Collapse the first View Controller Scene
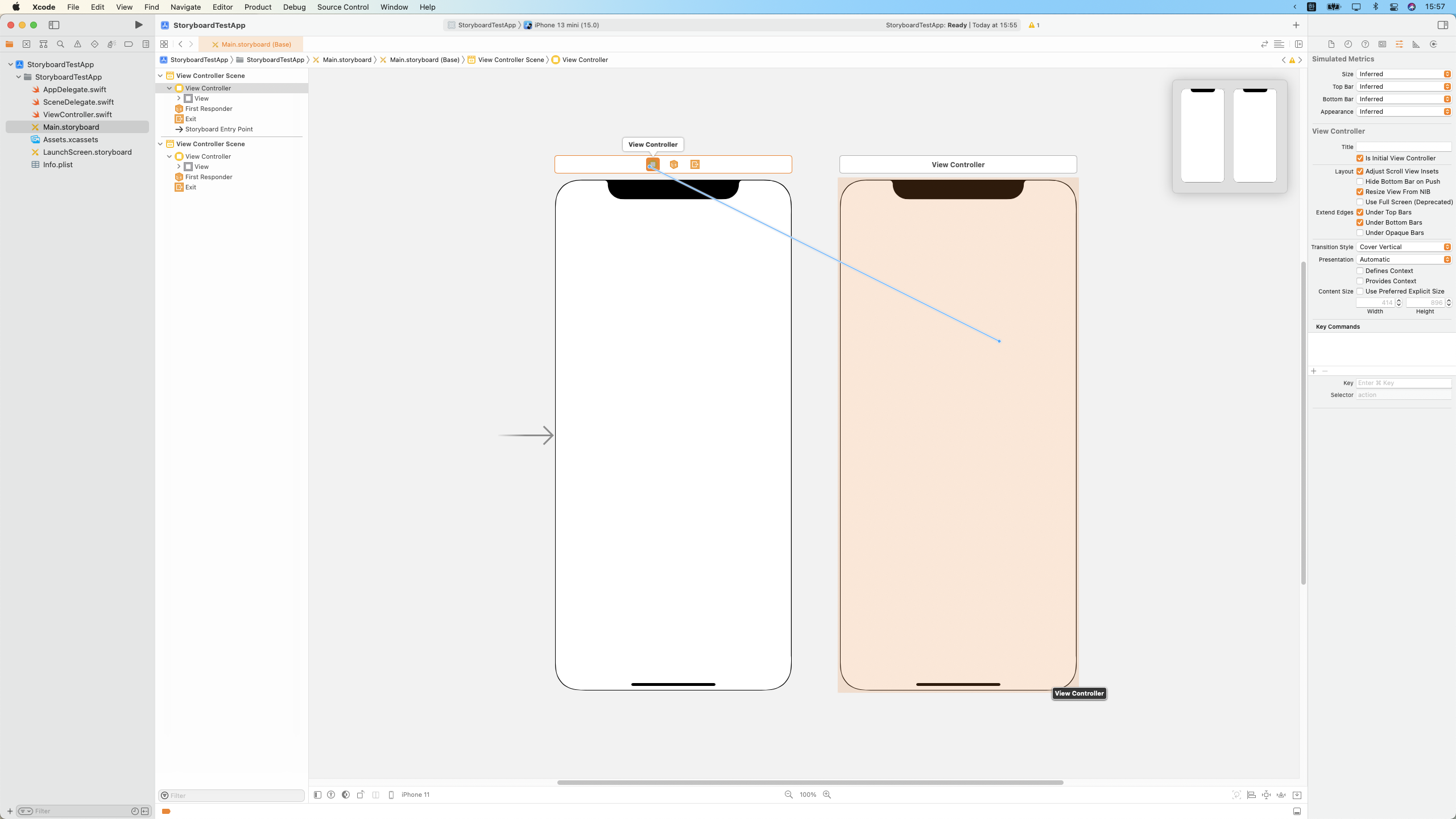This screenshot has height=819, width=1456. pyautogui.click(x=160, y=76)
